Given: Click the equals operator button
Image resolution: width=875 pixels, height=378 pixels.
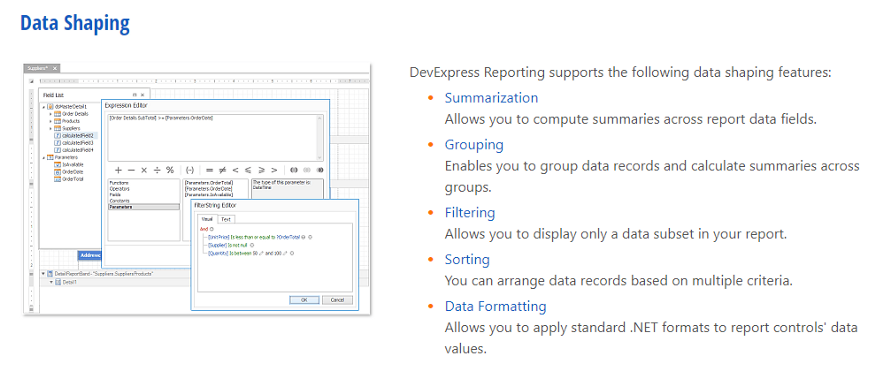Looking at the screenshot, I should coord(210,170).
